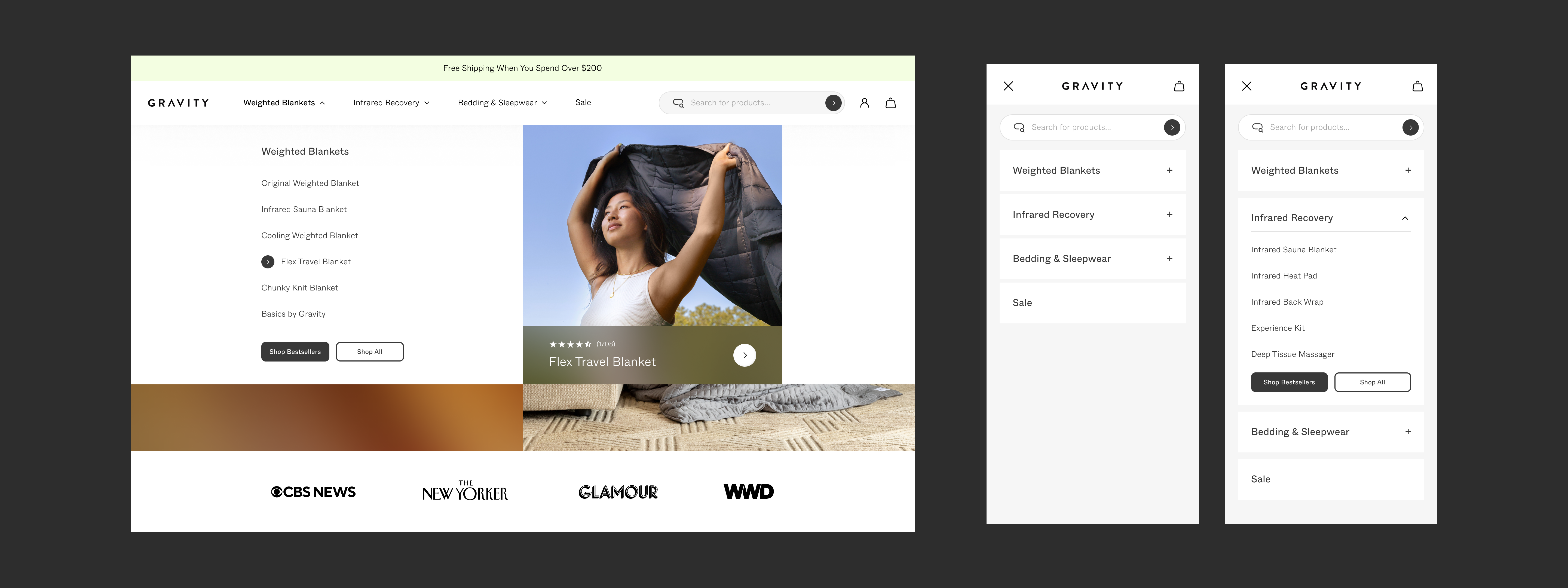This screenshot has height=588, width=1568.
Task: Click the arrow bullet beside Flex Travel Blanket
Action: click(268, 262)
